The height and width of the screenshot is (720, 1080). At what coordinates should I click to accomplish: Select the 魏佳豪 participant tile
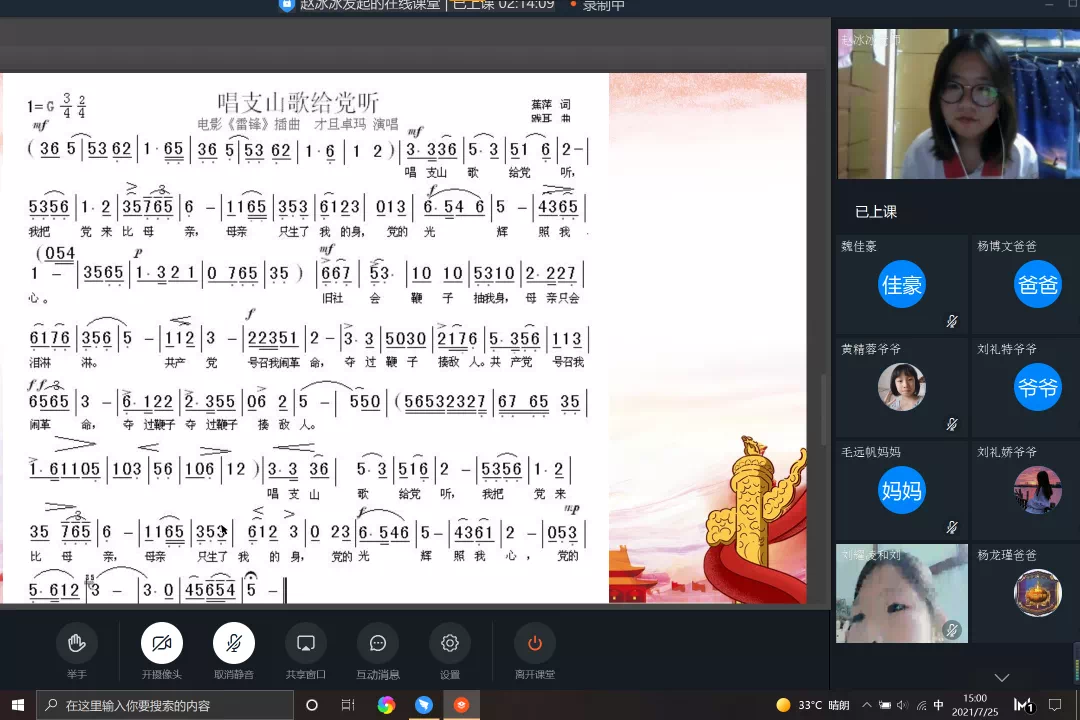901,285
